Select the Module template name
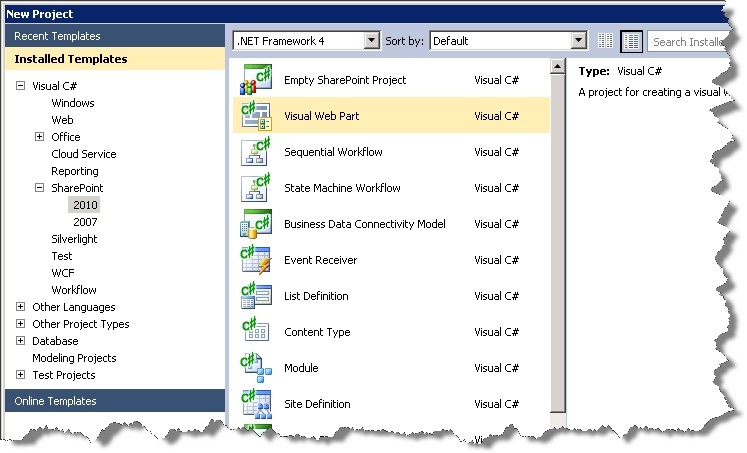The width and height of the screenshot is (747, 453). [301, 368]
